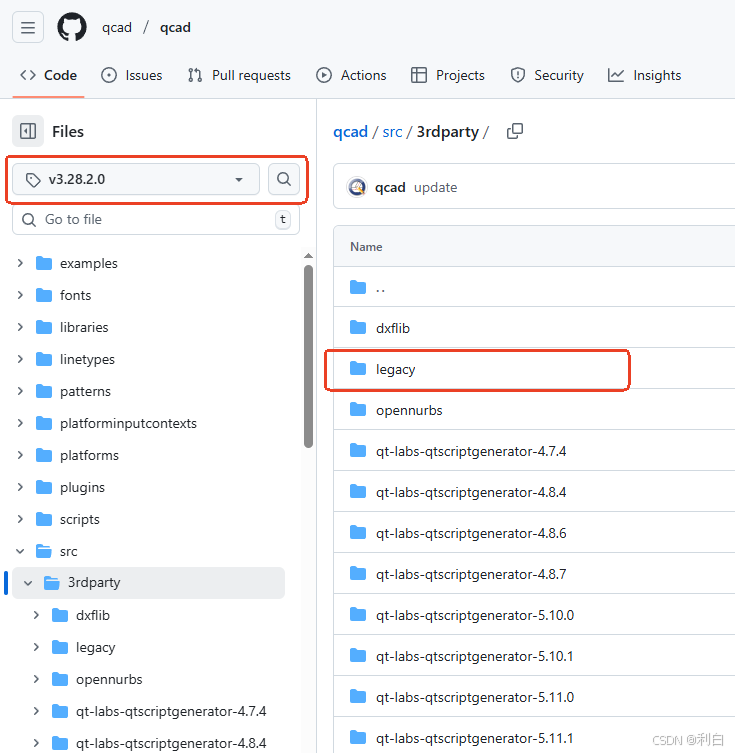Select platforms in the file tree
The width and height of the screenshot is (735, 753).
click(89, 455)
